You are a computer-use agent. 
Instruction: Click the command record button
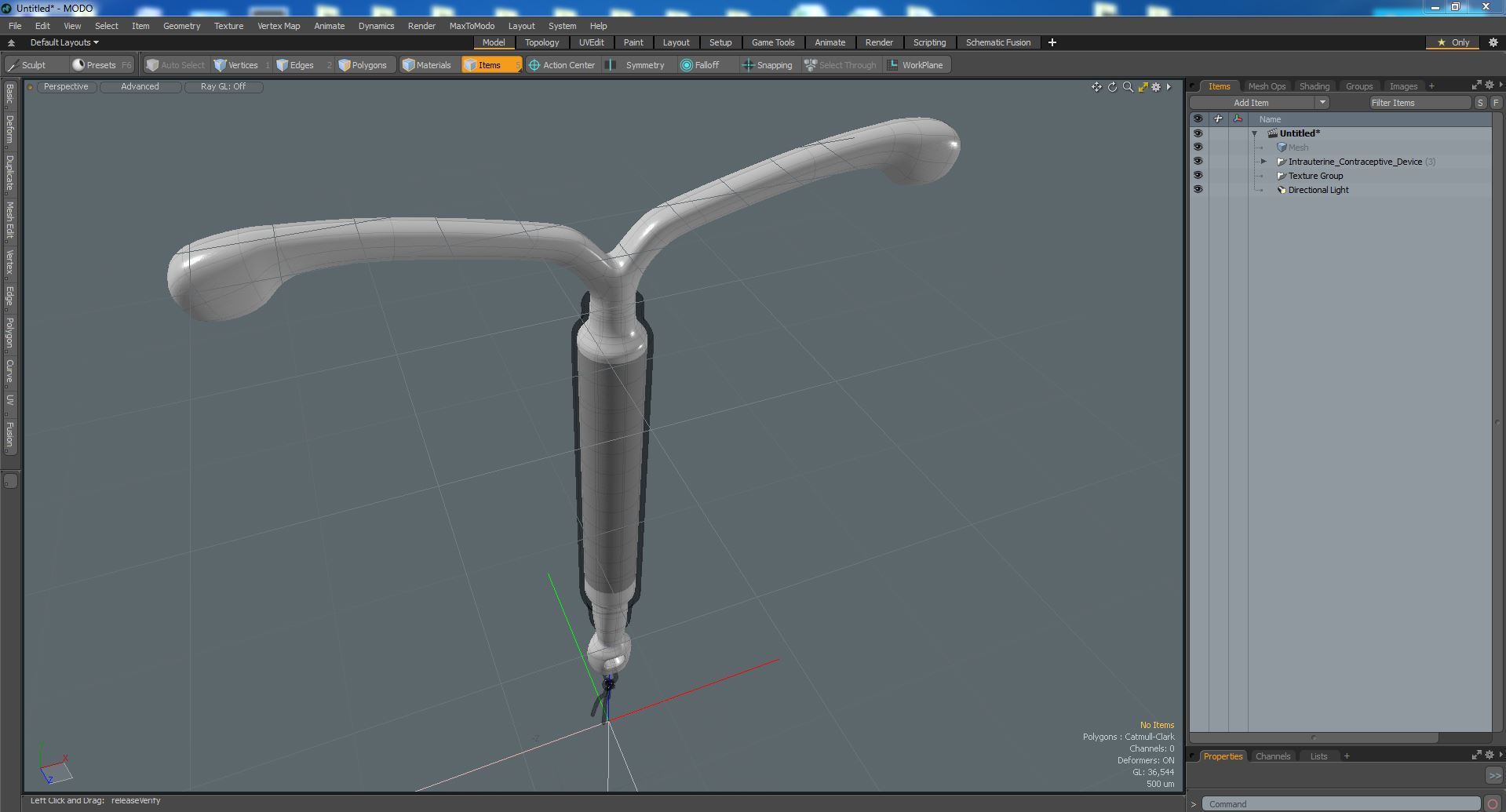point(1493,804)
